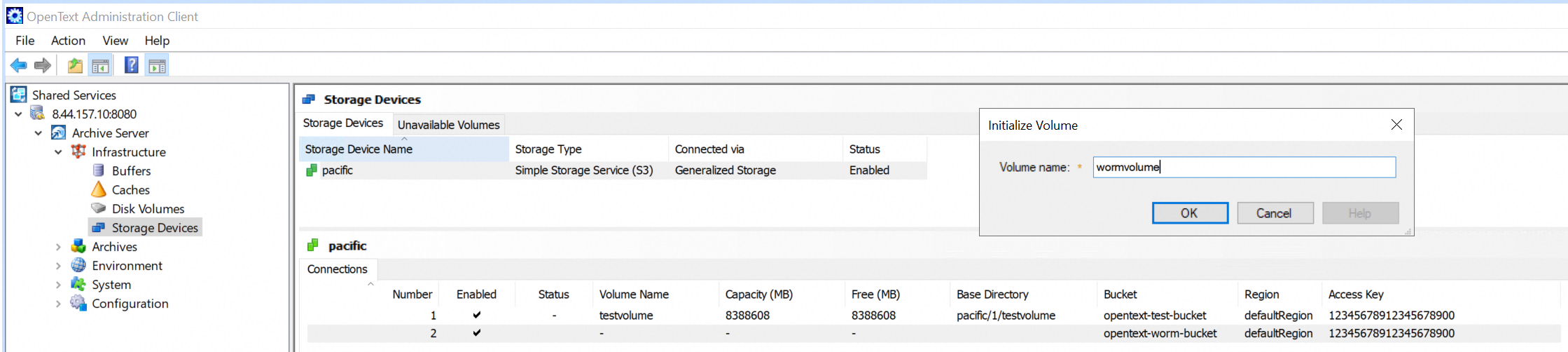The width and height of the screenshot is (1568, 352).
Task: Toggle the show/hide action pane icon
Action: pos(157,66)
